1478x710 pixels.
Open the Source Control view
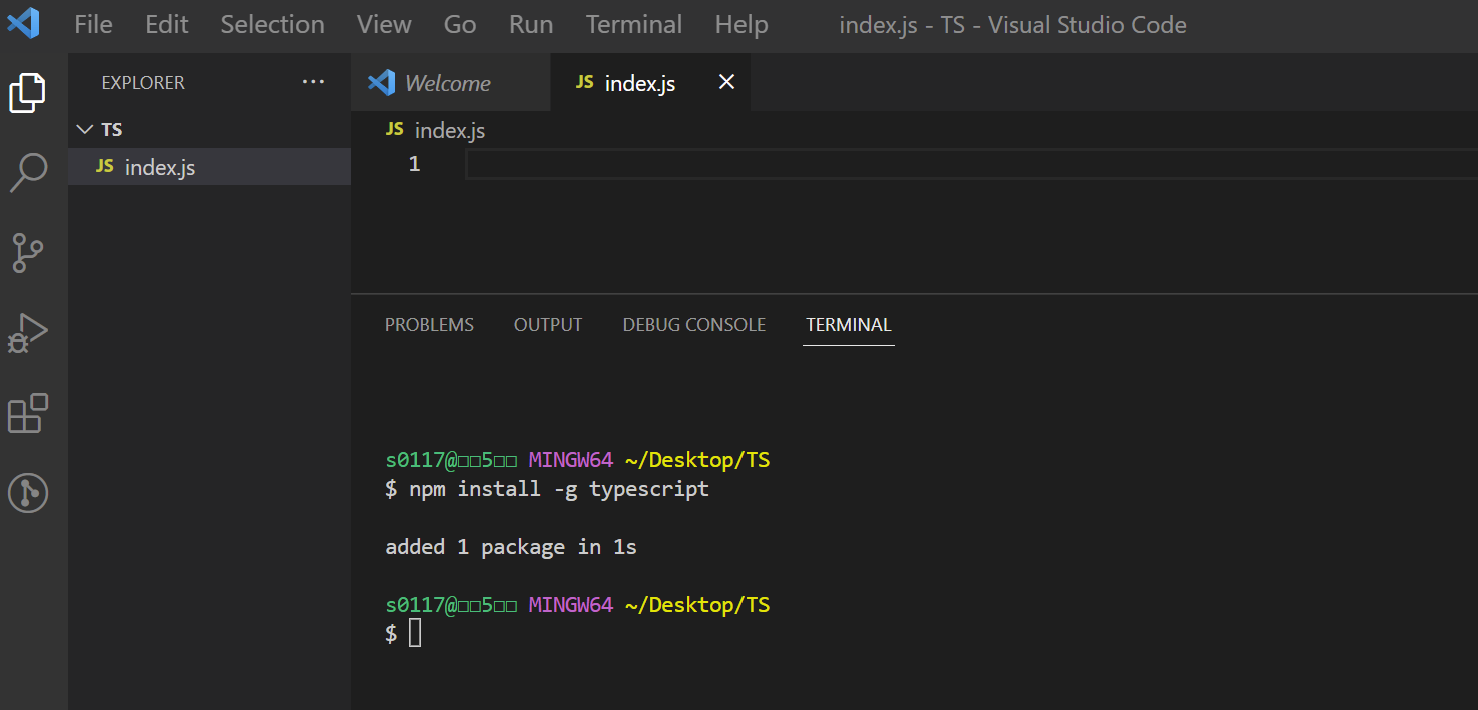(x=28, y=253)
